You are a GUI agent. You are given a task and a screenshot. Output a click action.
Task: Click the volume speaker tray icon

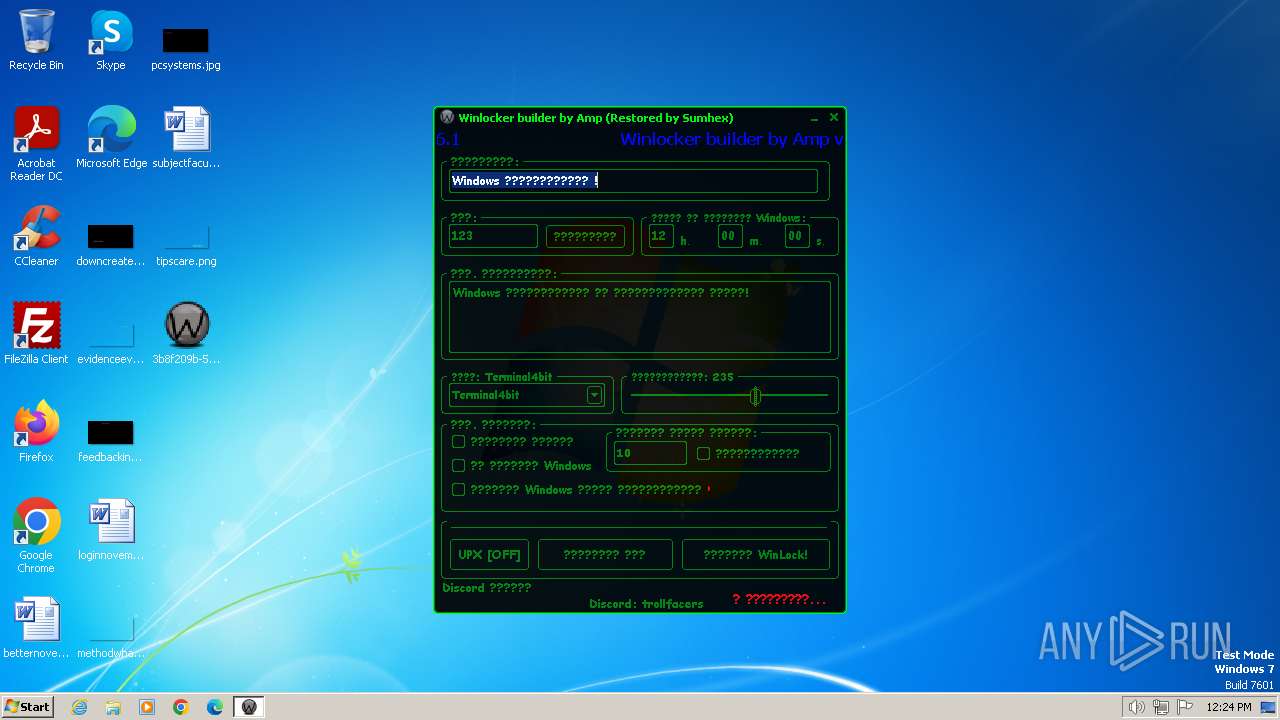1136,707
